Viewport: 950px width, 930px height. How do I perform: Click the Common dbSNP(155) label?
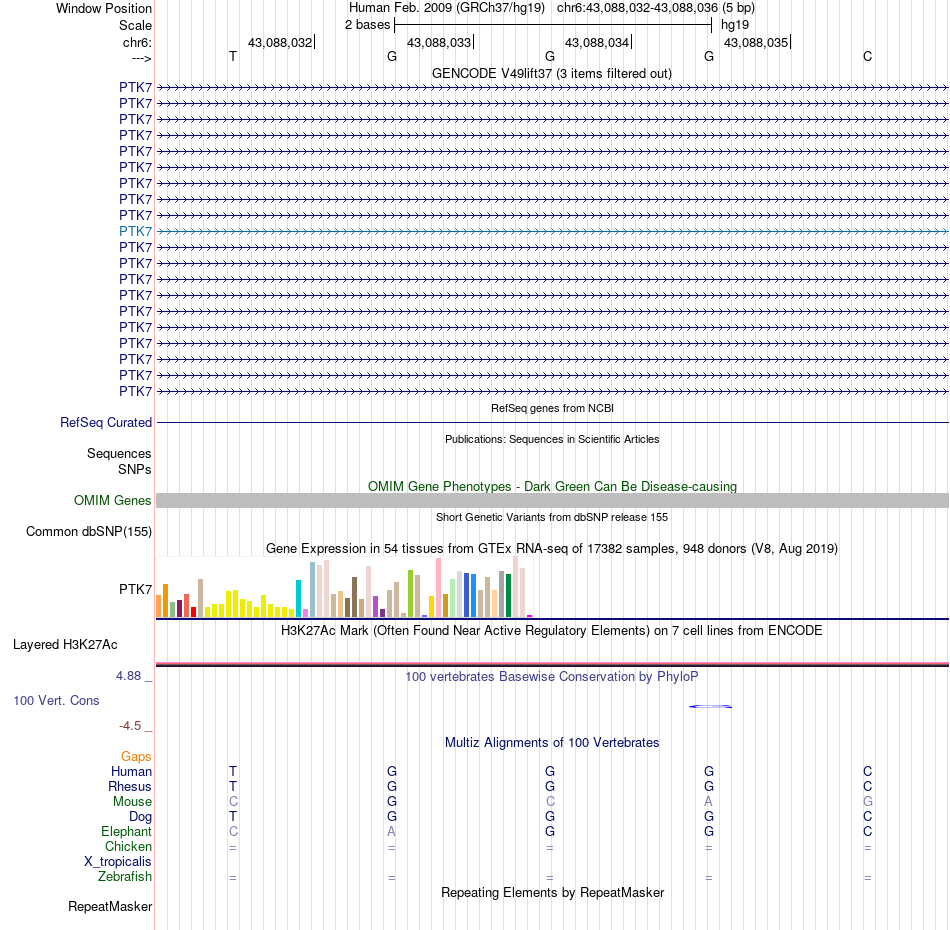coord(89,531)
